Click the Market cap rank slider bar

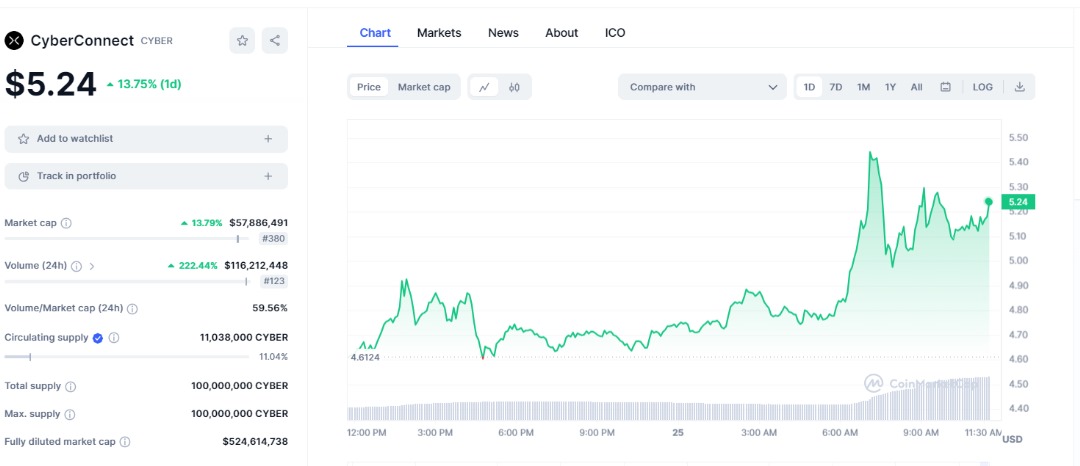point(127,239)
